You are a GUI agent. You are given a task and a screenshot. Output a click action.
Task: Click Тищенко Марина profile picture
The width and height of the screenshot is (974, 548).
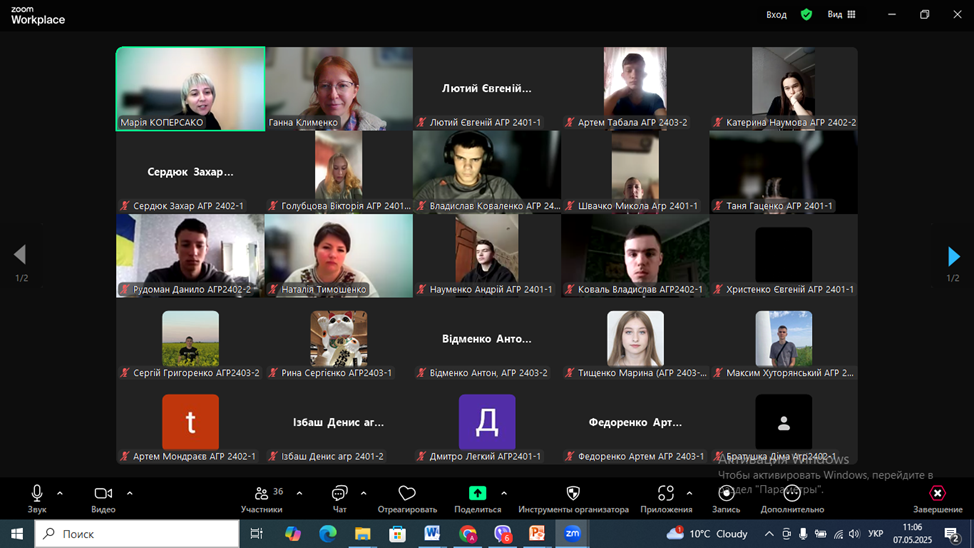[x=635, y=339]
